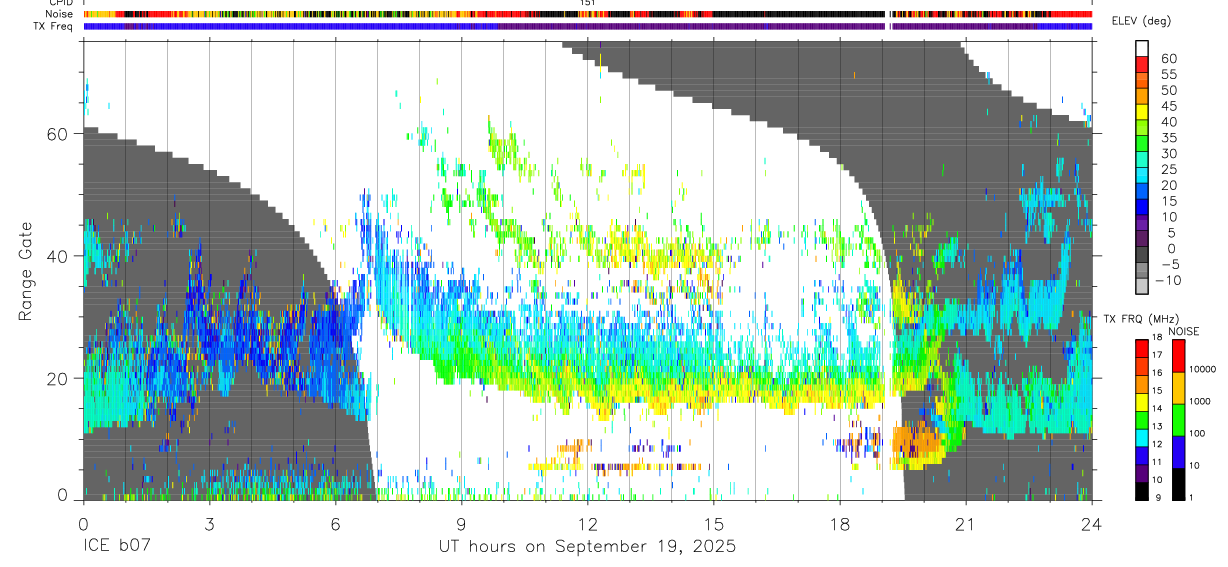Select the green swatch in TX FRQ colorbar

[x=1142, y=420]
